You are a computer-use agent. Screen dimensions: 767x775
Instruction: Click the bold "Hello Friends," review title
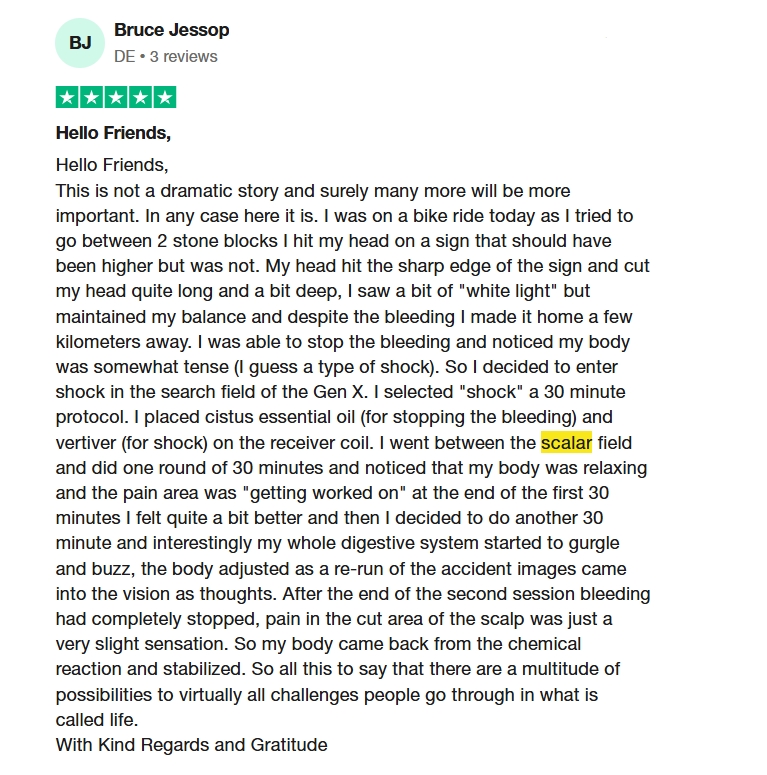tap(113, 133)
